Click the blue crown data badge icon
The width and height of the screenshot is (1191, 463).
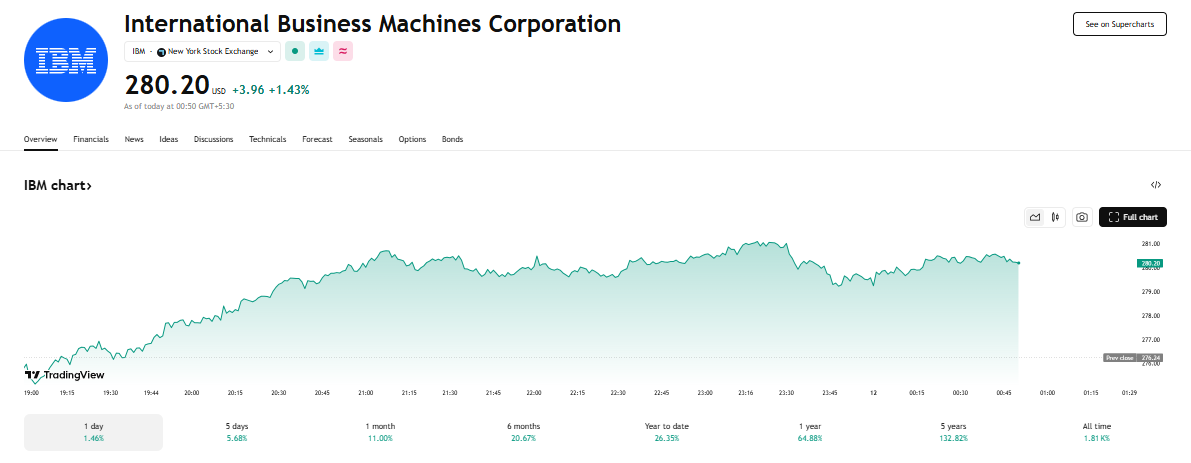point(319,52)
